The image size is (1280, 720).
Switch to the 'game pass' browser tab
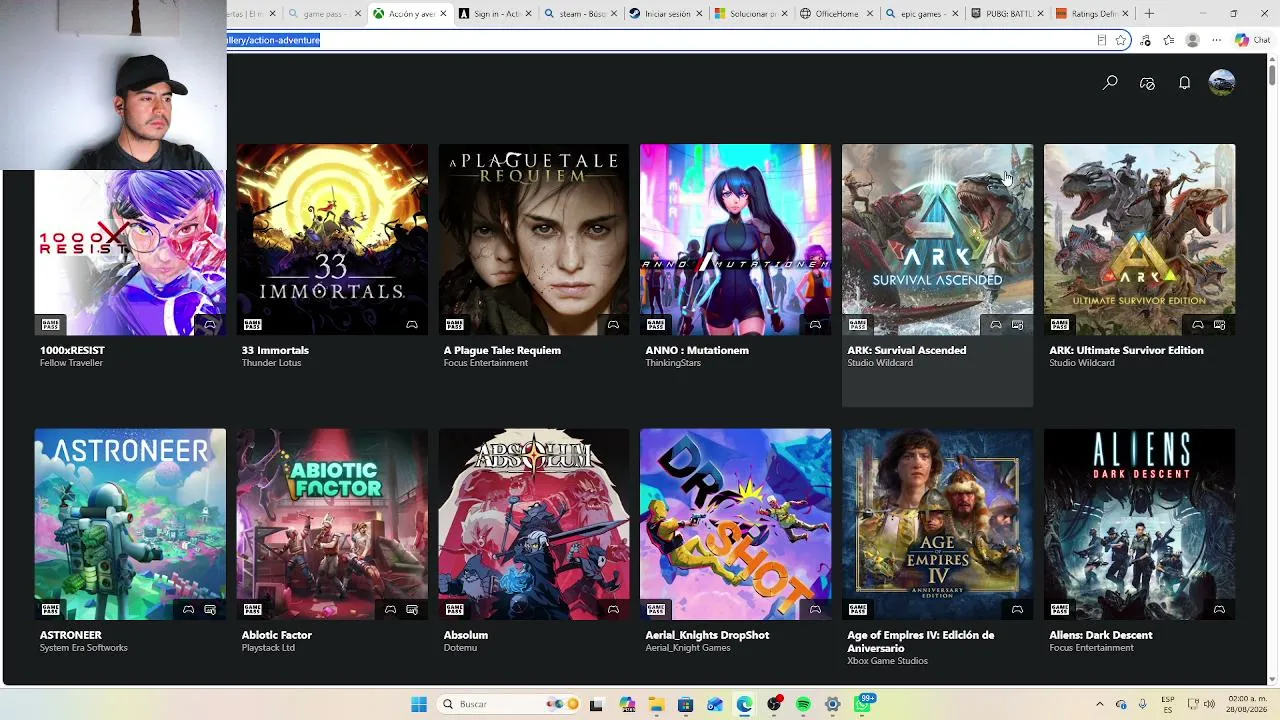point(323,14)
